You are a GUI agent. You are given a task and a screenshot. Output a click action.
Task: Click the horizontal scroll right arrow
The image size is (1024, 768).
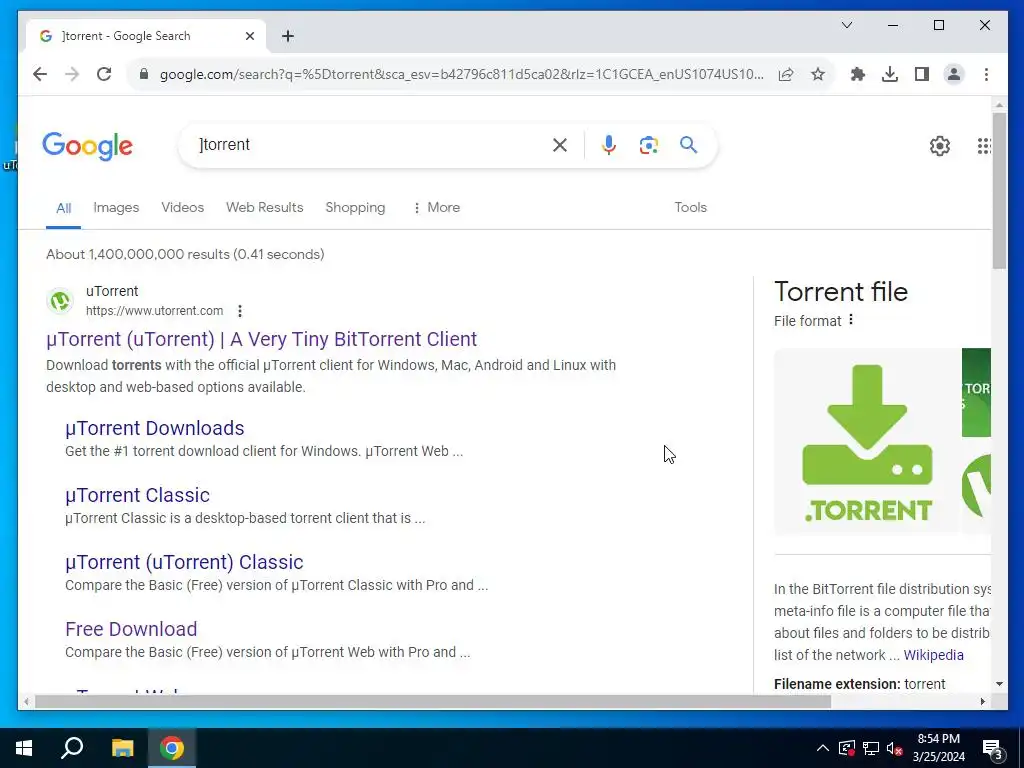tap(983, 702)
